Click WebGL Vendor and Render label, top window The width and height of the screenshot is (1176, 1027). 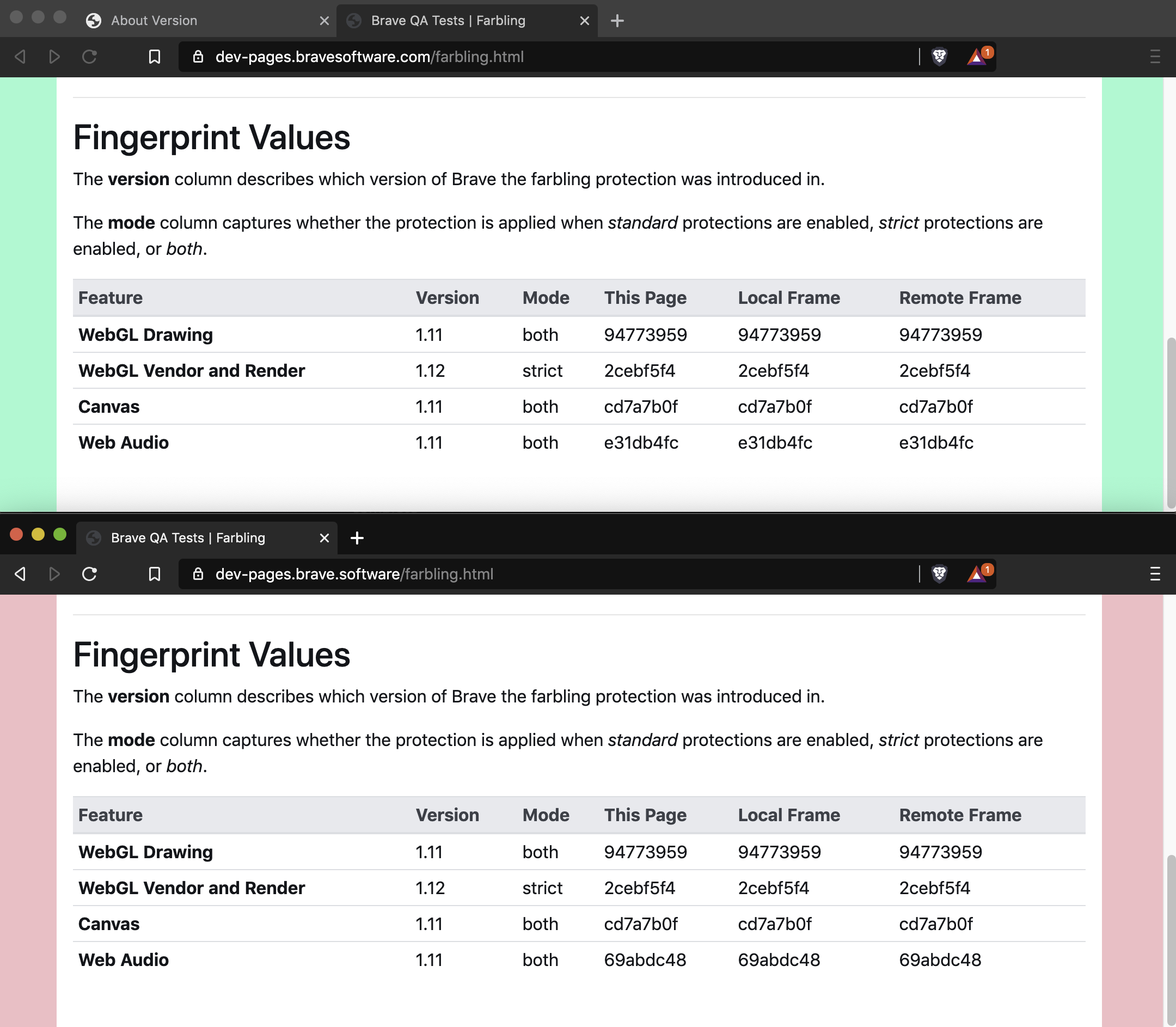click(192, 371)
